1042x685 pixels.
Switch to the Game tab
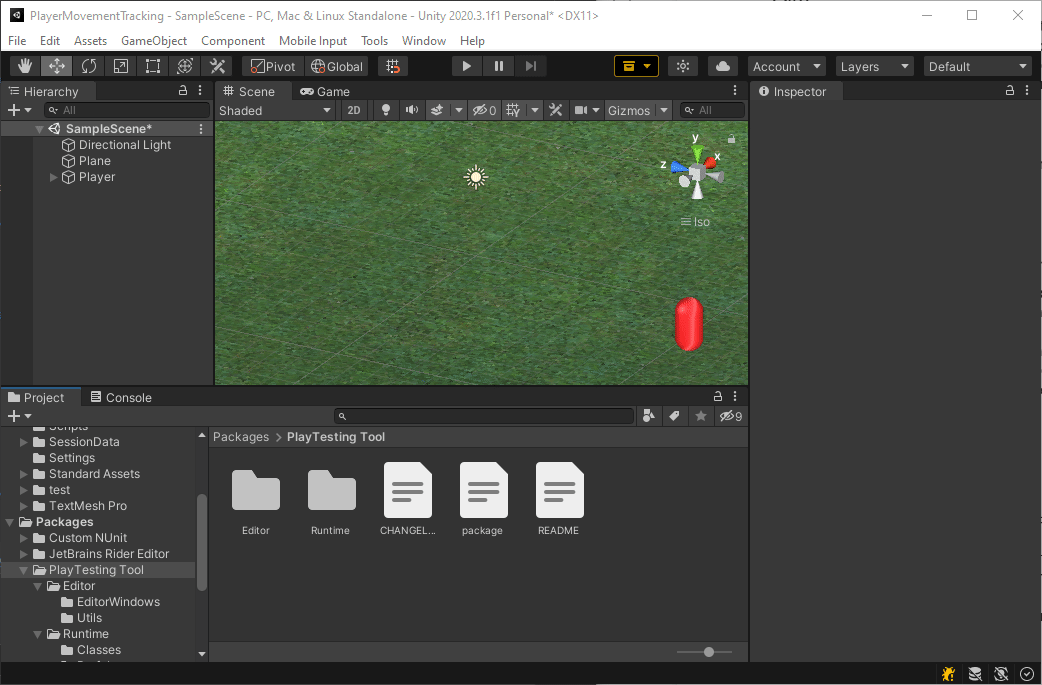point(325,92)
